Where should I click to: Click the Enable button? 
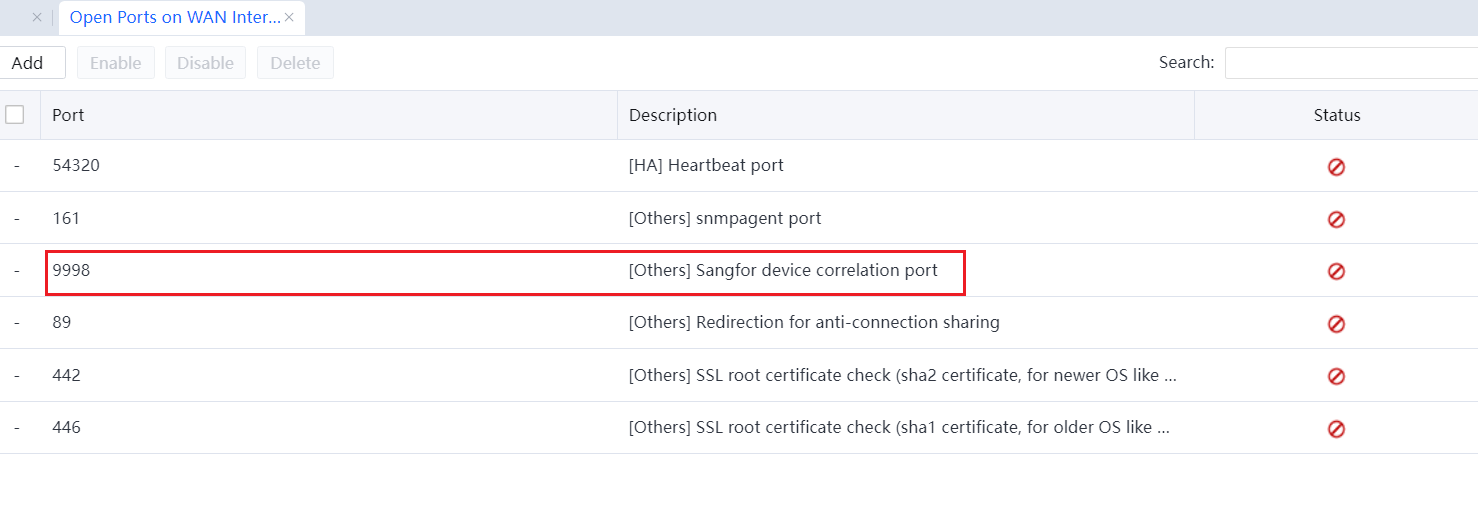point(116,63)
